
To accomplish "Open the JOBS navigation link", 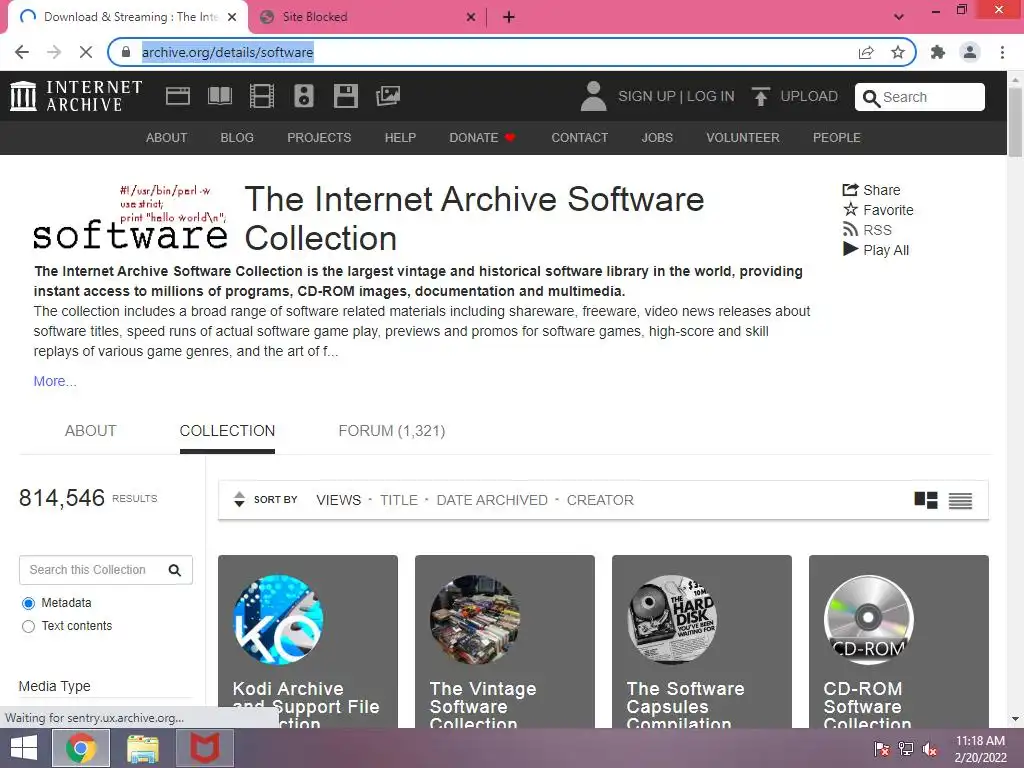I will [657, 138].
